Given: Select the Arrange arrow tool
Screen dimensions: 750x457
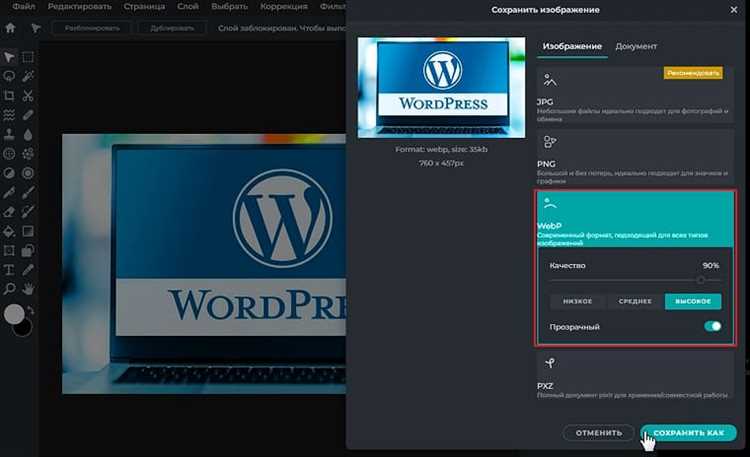Looking at the screenshot, I should 9,57.
